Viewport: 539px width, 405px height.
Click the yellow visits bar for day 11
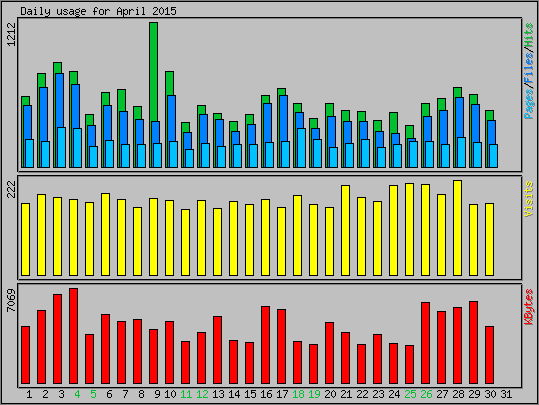coord(185,242)
